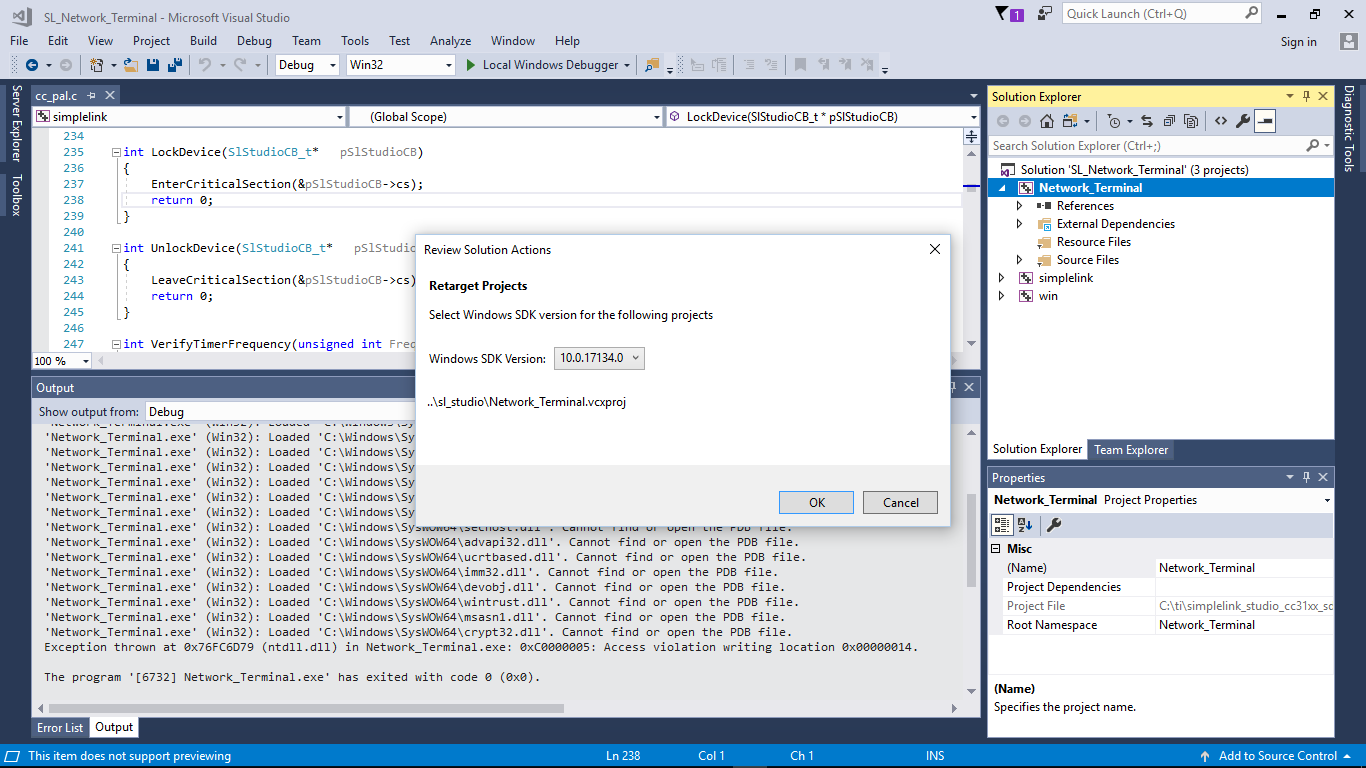Open the Debug menu

click(x=254, y=41)
